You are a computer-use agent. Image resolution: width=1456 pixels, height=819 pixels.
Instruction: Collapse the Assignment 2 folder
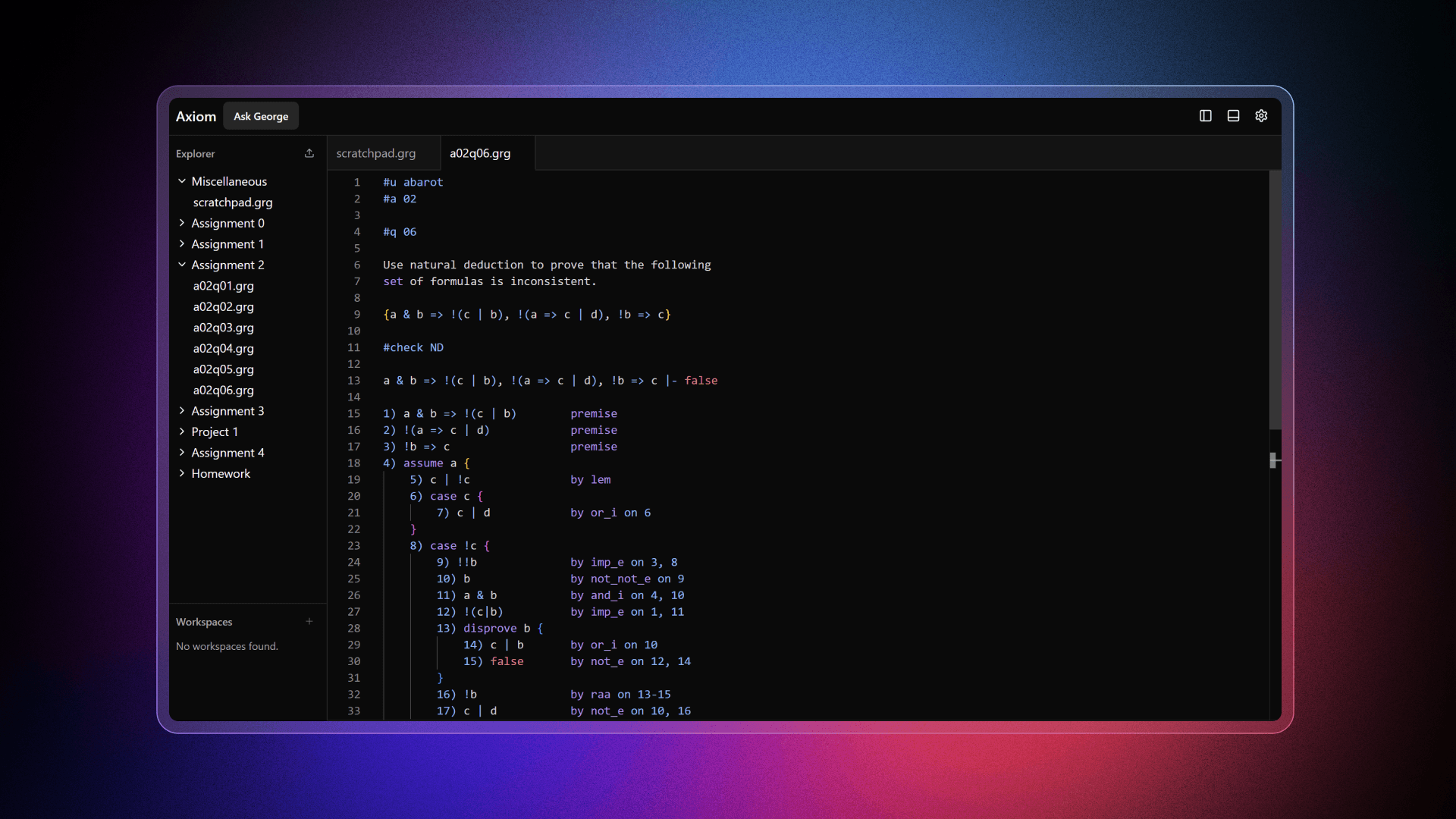[x=227, y=265]
